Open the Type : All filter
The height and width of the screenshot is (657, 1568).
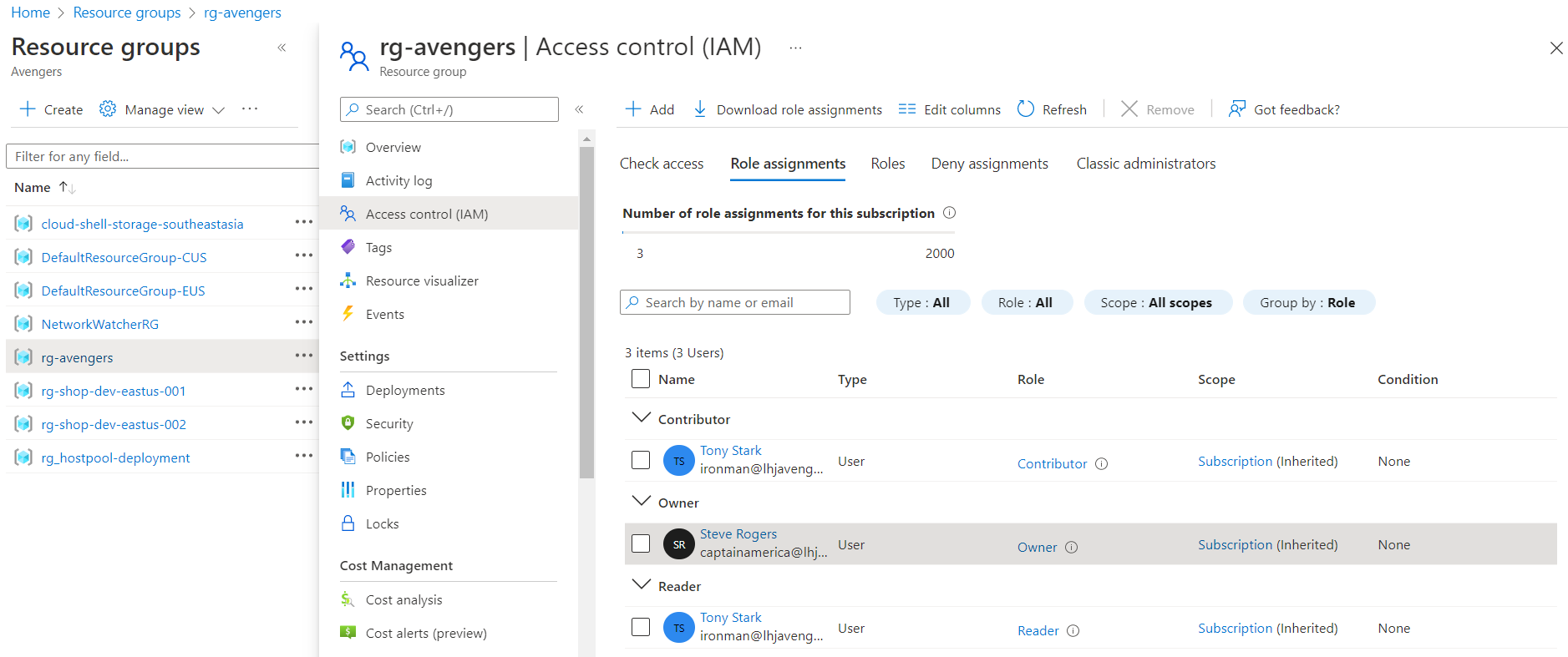pos(922,302)
